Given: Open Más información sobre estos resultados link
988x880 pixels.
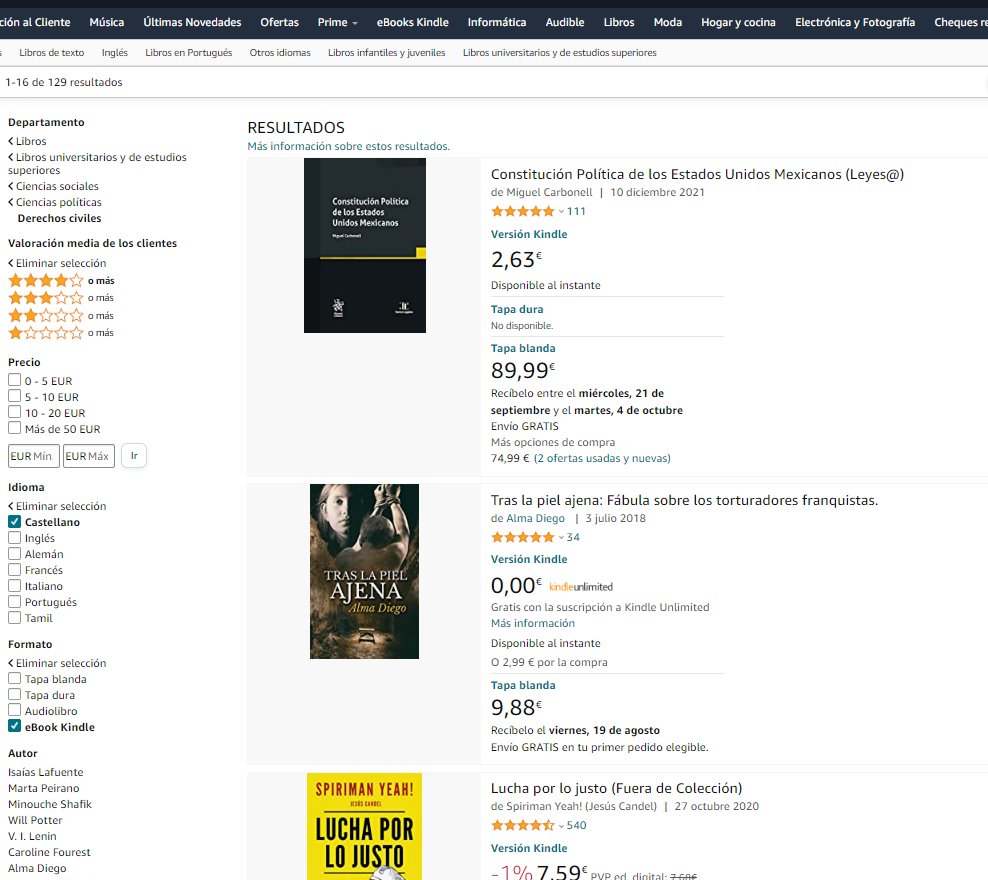Looking at the screenshot, I should pos(348,146).
